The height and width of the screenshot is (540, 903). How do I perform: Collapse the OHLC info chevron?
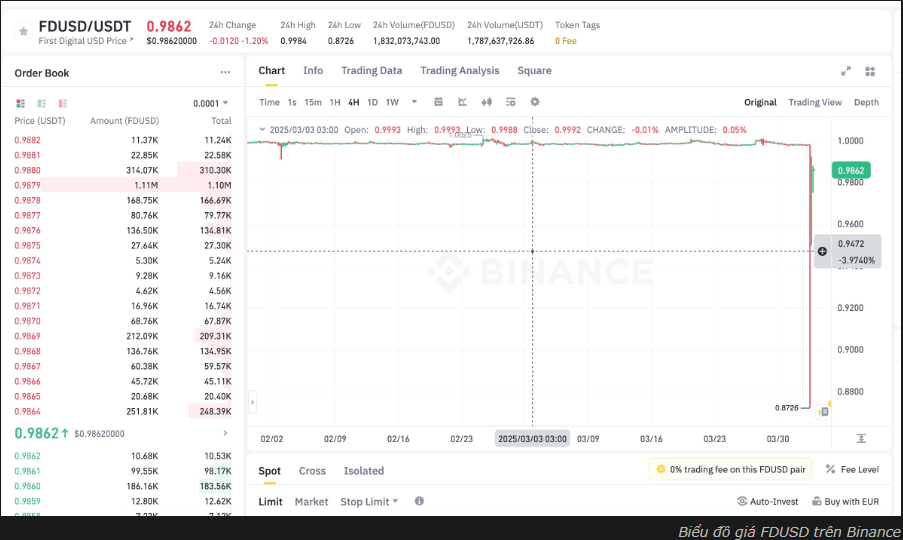click(262, 130)
